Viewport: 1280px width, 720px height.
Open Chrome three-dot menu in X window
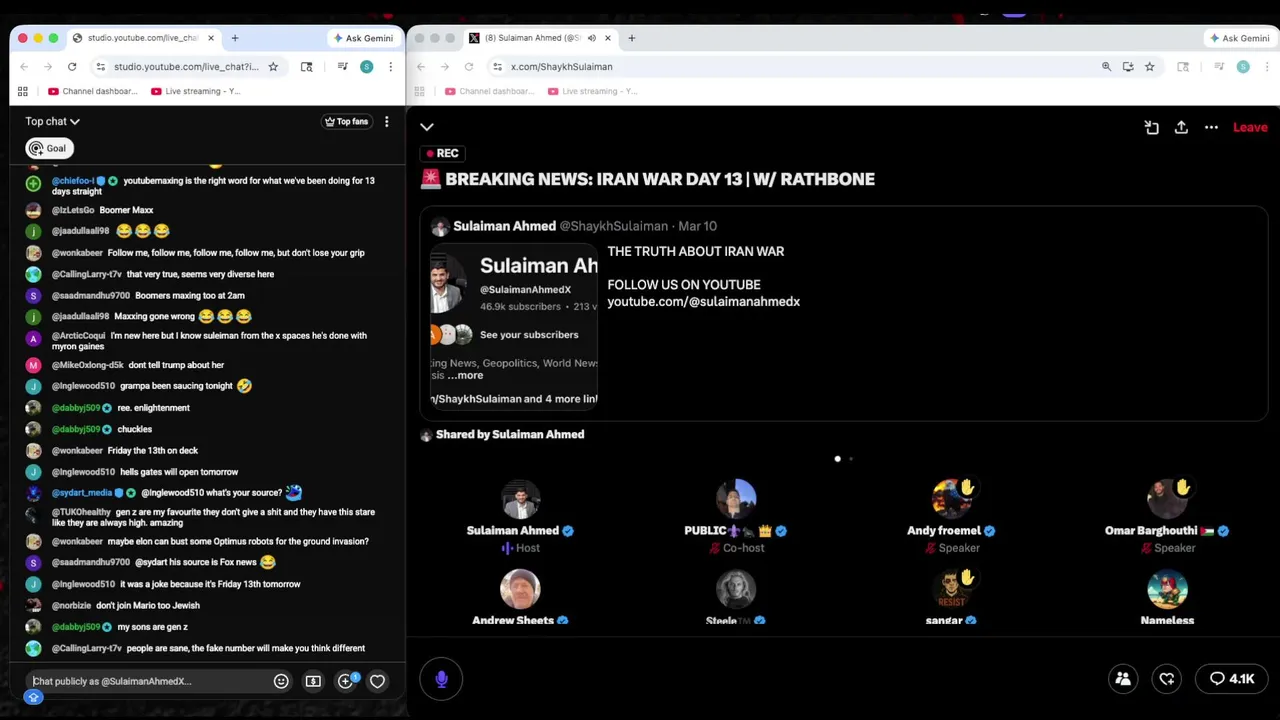click(1267, 67)
